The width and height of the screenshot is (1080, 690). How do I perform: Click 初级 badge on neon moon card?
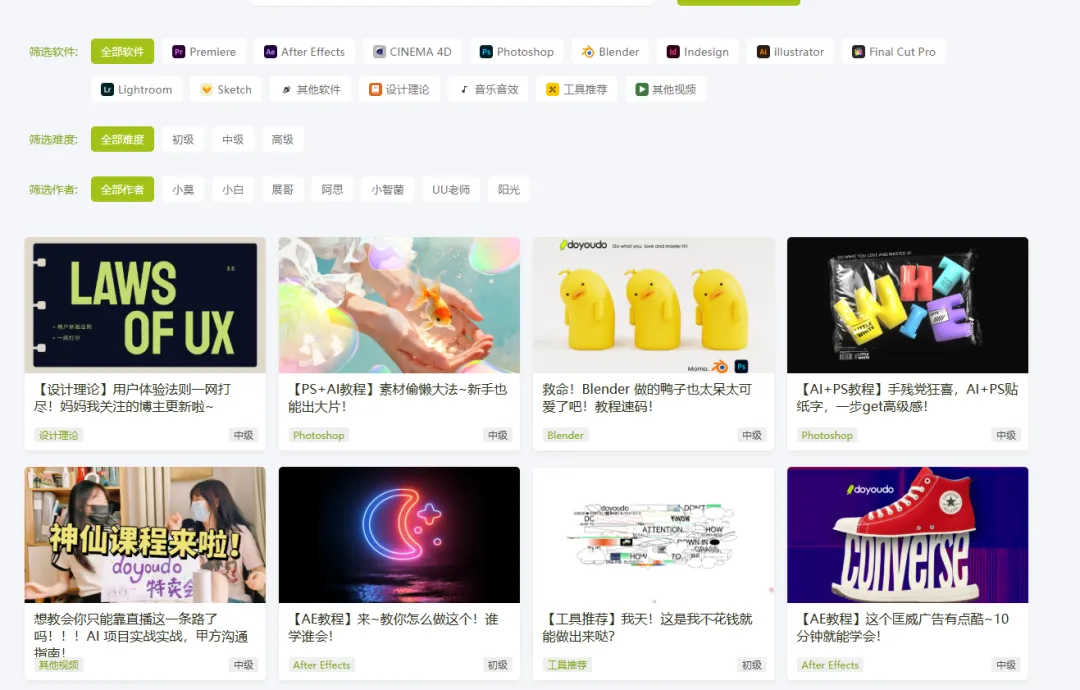497,665
